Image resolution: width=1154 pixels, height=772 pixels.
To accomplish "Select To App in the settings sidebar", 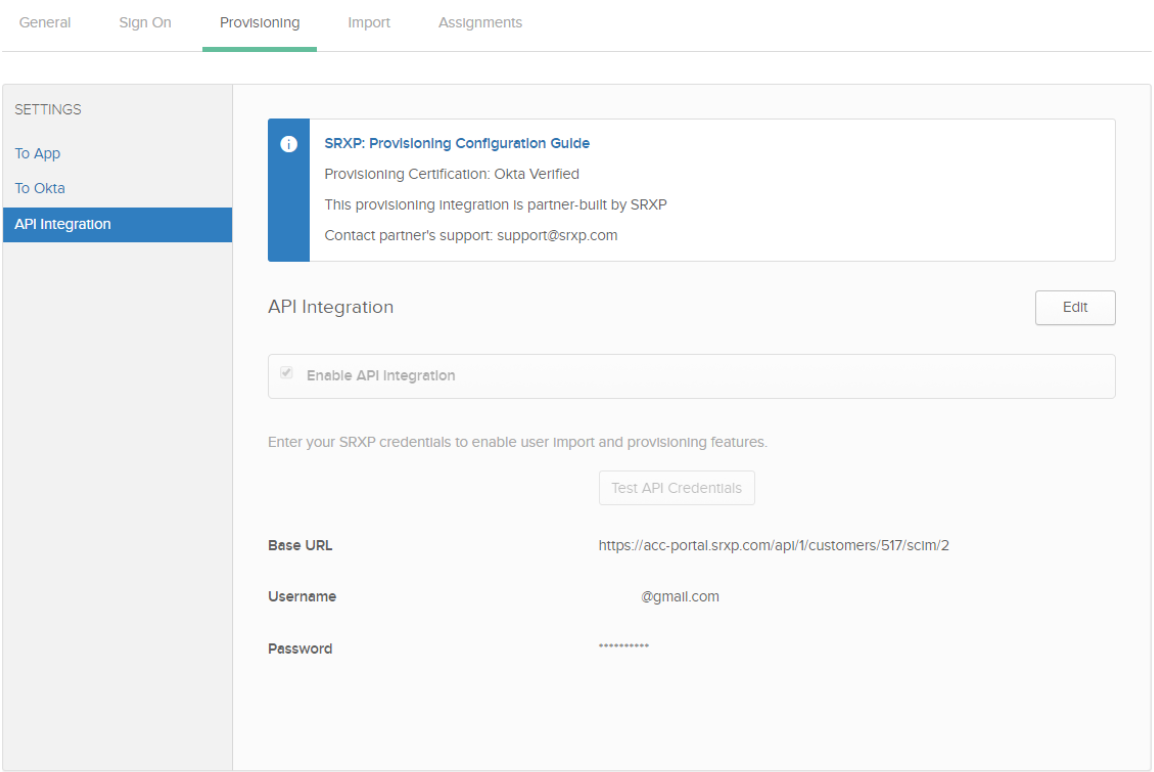I will pos(38,154).
